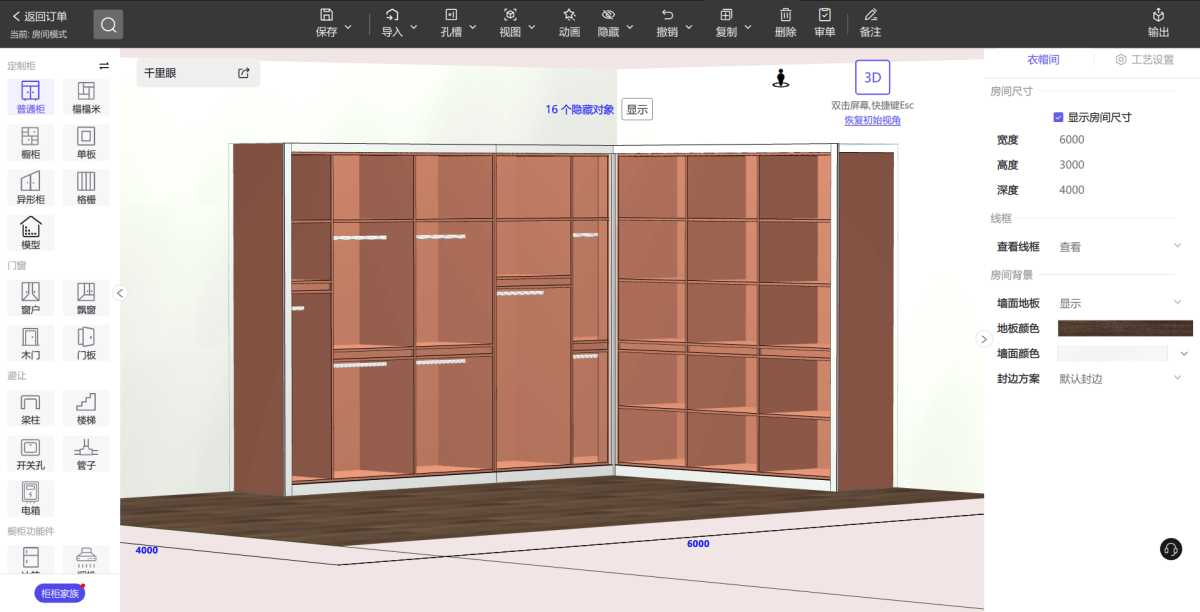Image resolution: width=1200 pixels, height=612 pixels.
Task: Switch to the 衣帽间 tab
Action: [1043, 60]
